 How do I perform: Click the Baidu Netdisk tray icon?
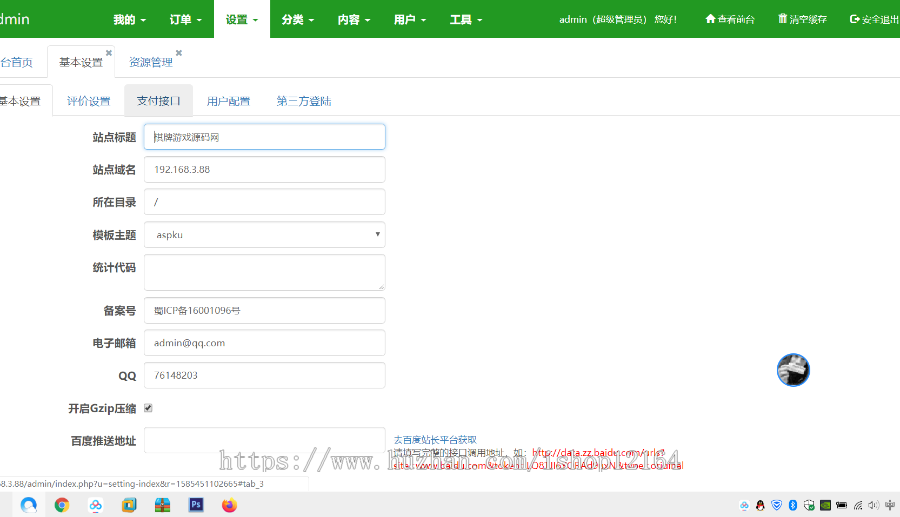tap(744, 506)
